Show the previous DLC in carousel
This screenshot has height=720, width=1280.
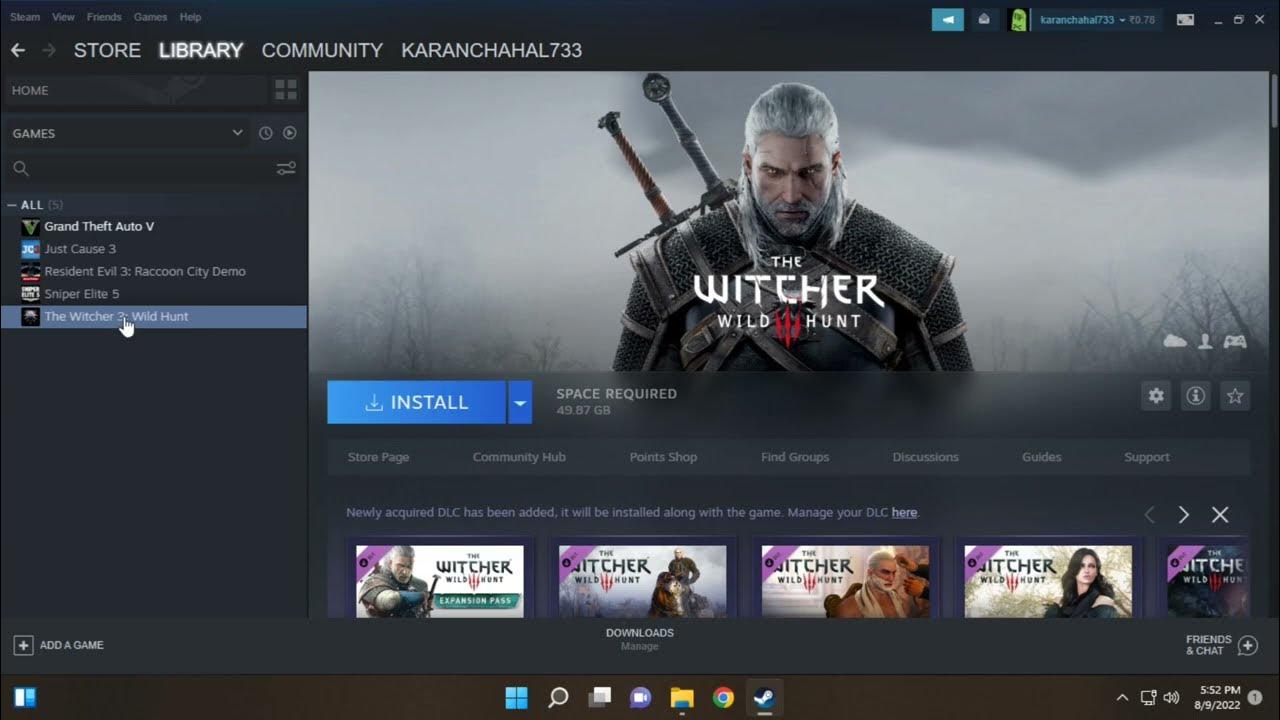[x=1149, y=514]
